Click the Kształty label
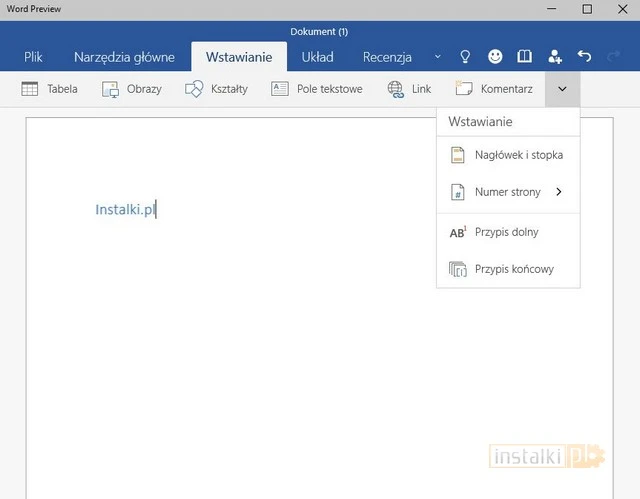 click(229, 89)
